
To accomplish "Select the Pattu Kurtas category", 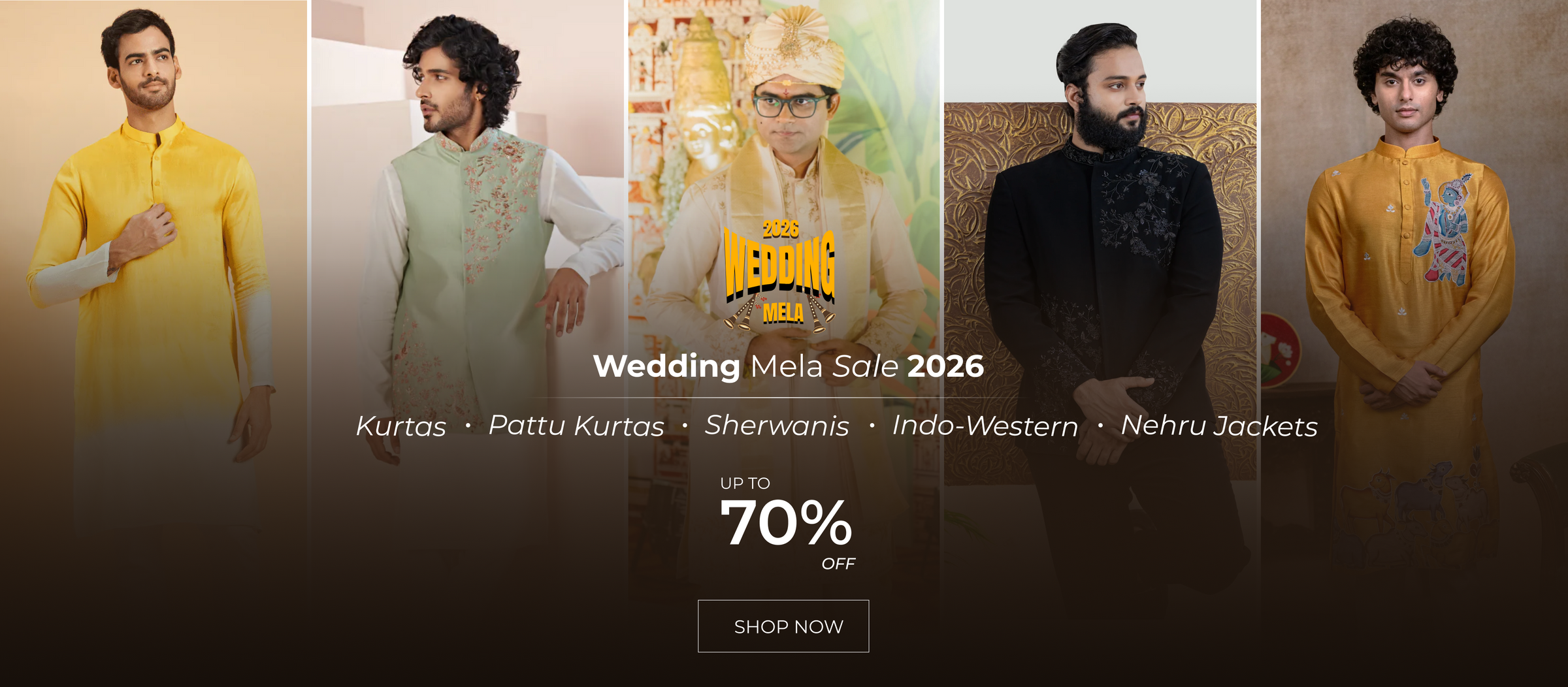I will click(x=576, y=426).
